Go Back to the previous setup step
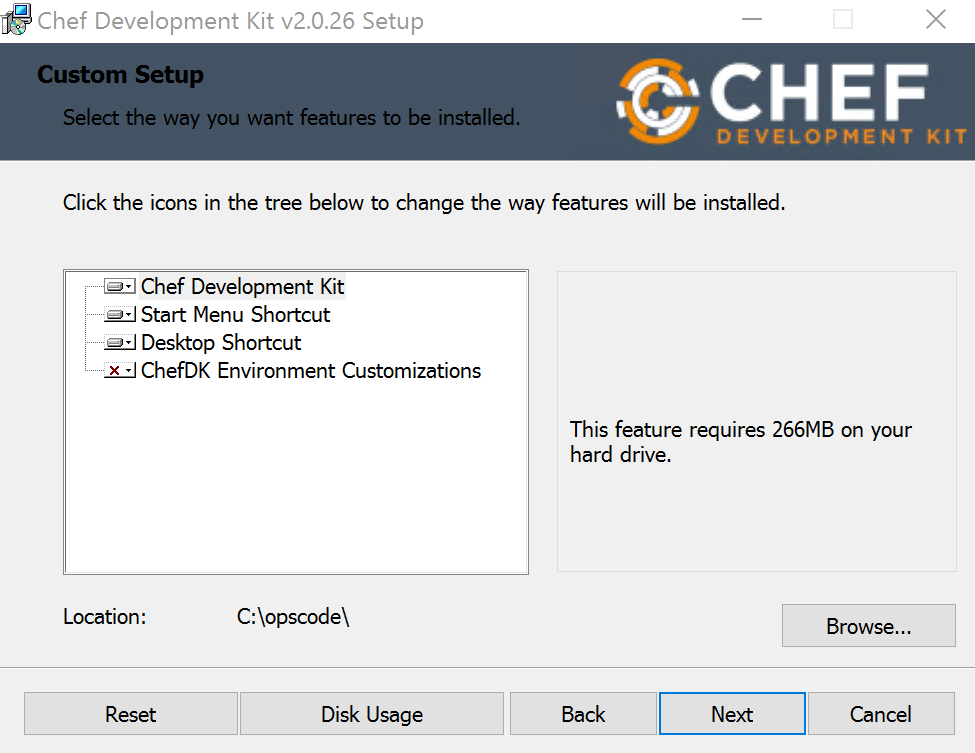 point(583,714)
